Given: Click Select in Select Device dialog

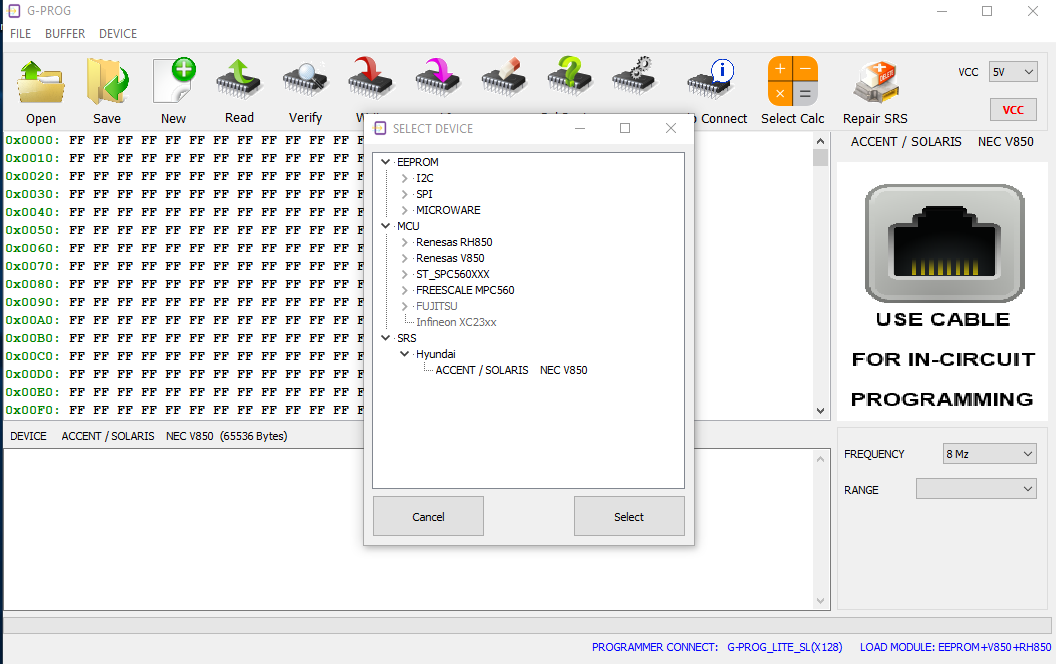Looking at the screenshot, I should 629,517.
